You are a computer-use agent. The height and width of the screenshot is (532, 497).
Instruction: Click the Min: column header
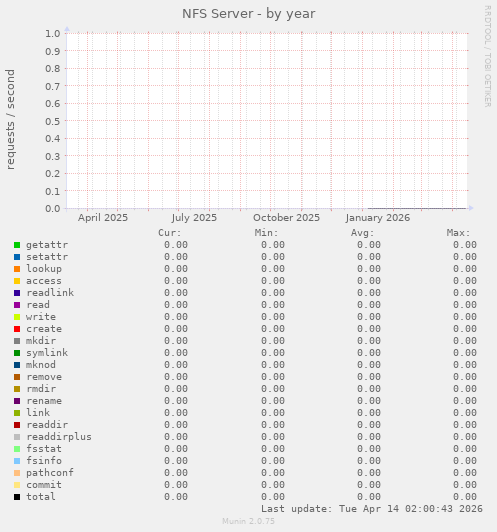pos(266,233)
